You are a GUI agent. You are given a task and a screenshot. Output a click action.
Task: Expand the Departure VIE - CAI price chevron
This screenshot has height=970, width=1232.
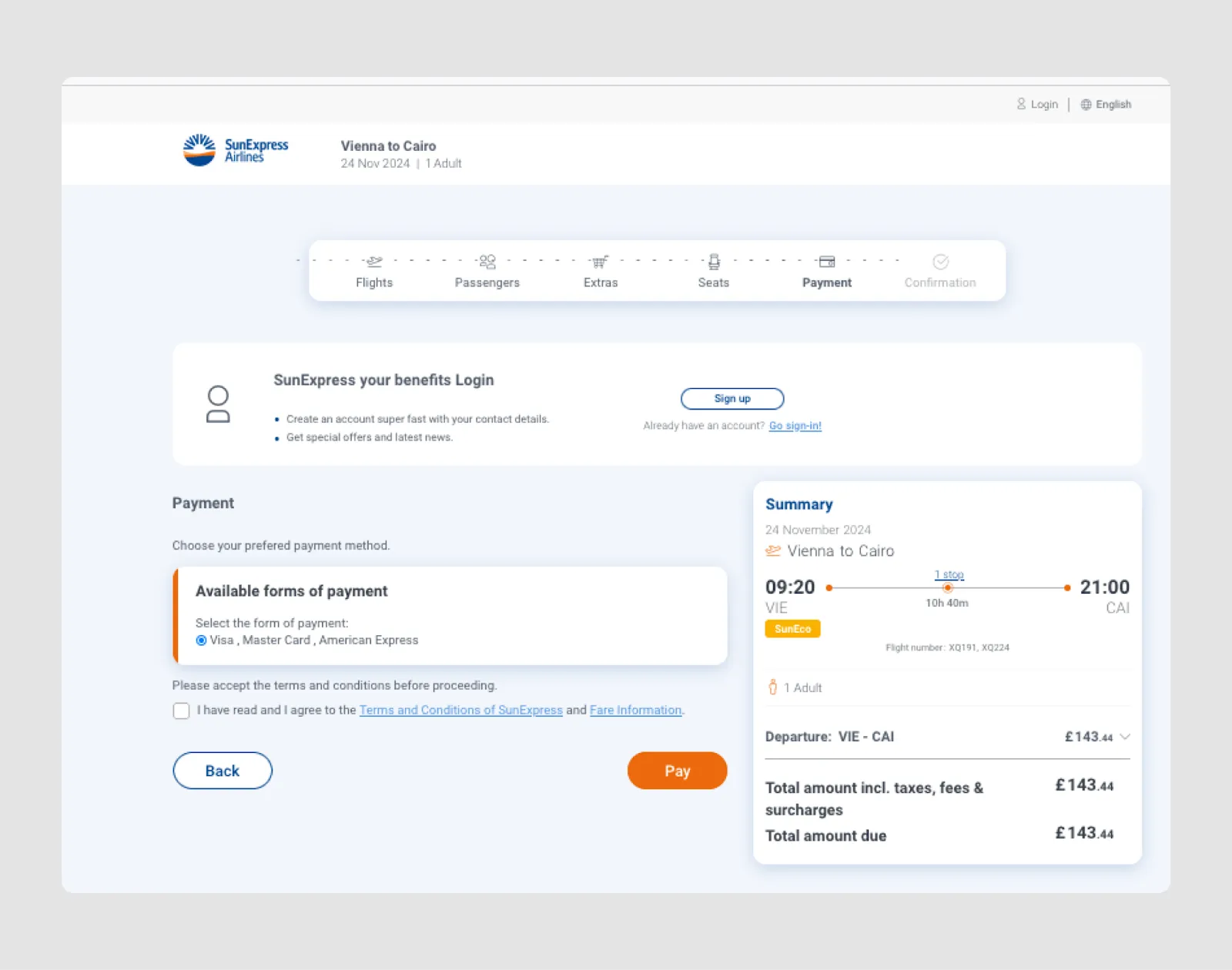pyautogui.click(x=1125, y=737)
